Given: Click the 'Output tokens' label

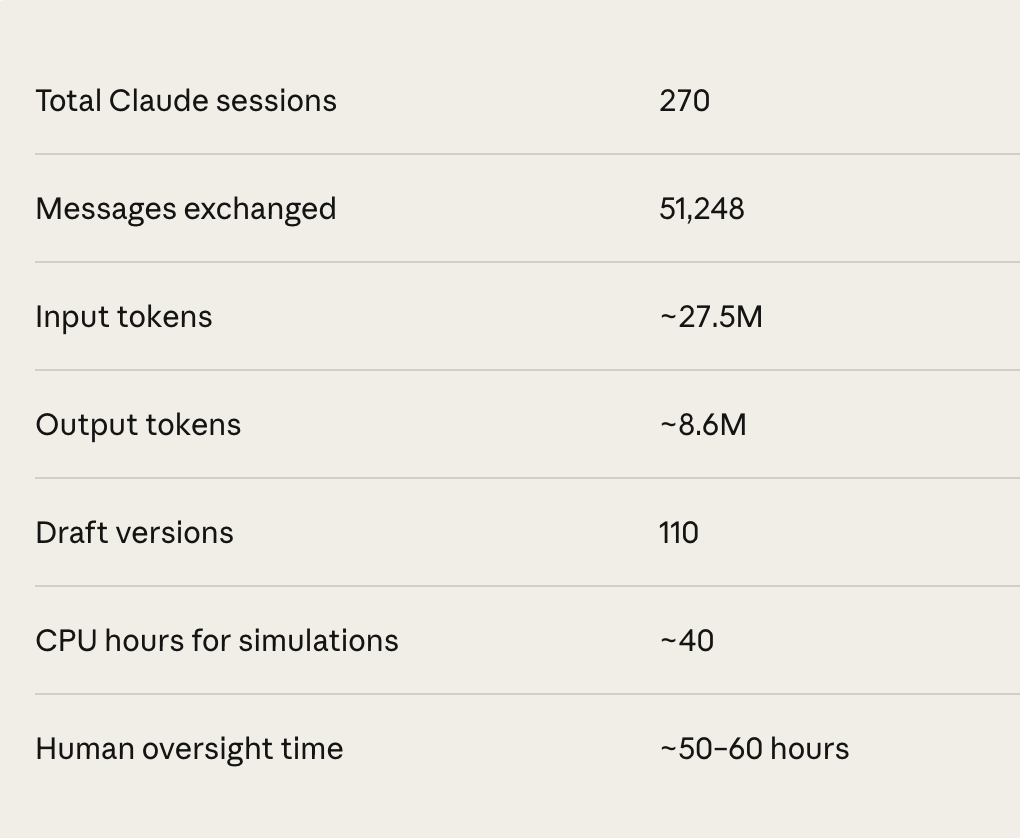Looking at the screenshot, I should 138,425.
